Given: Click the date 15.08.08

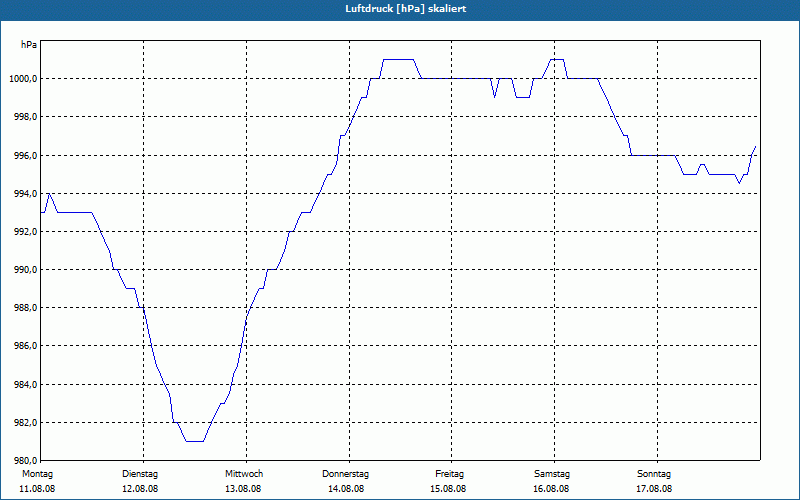Looking at the screenshot, I should [x=448, y=489].
